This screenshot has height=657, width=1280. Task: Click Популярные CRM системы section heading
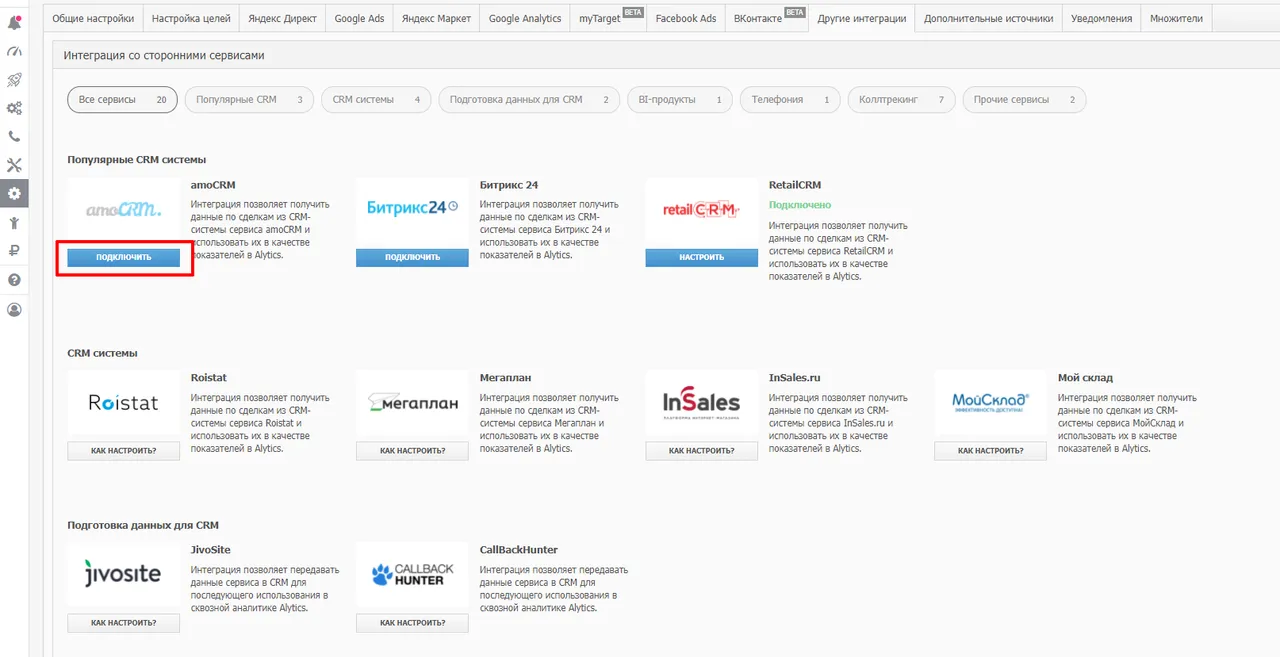[136, 160]
